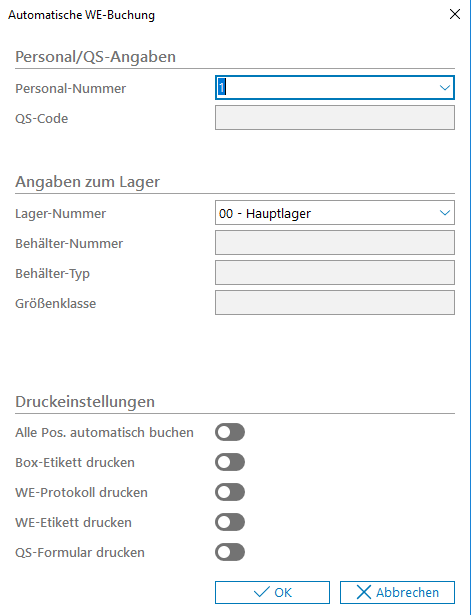Click the Druckeinstellungen section heading
Viewport: 471px width, 615px height.
[85, 402]
